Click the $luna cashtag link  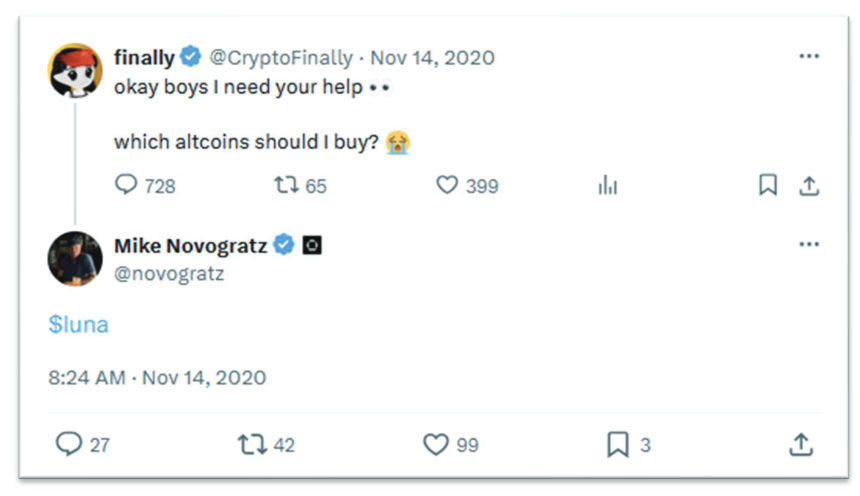point(78,324)
